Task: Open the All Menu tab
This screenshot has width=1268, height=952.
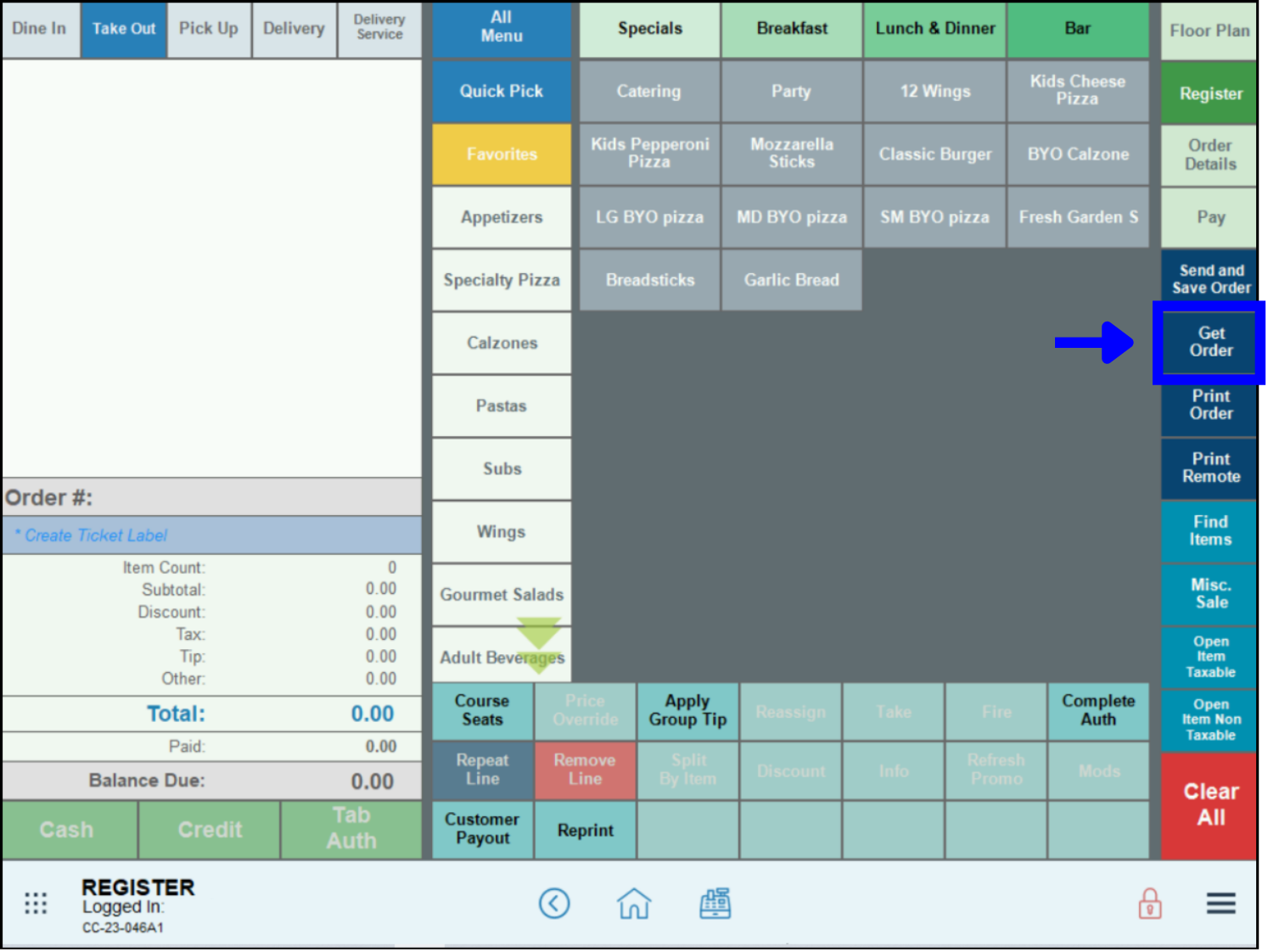Action: point(502,28)
